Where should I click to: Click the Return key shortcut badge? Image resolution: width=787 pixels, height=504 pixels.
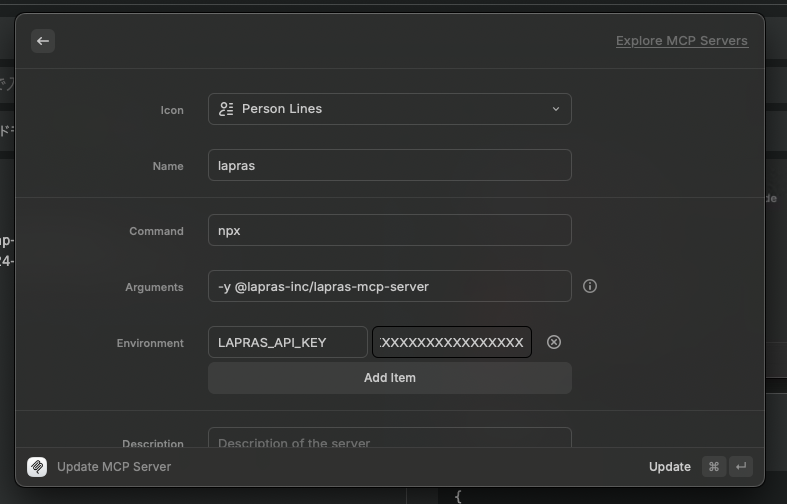[x=740, y=467]
